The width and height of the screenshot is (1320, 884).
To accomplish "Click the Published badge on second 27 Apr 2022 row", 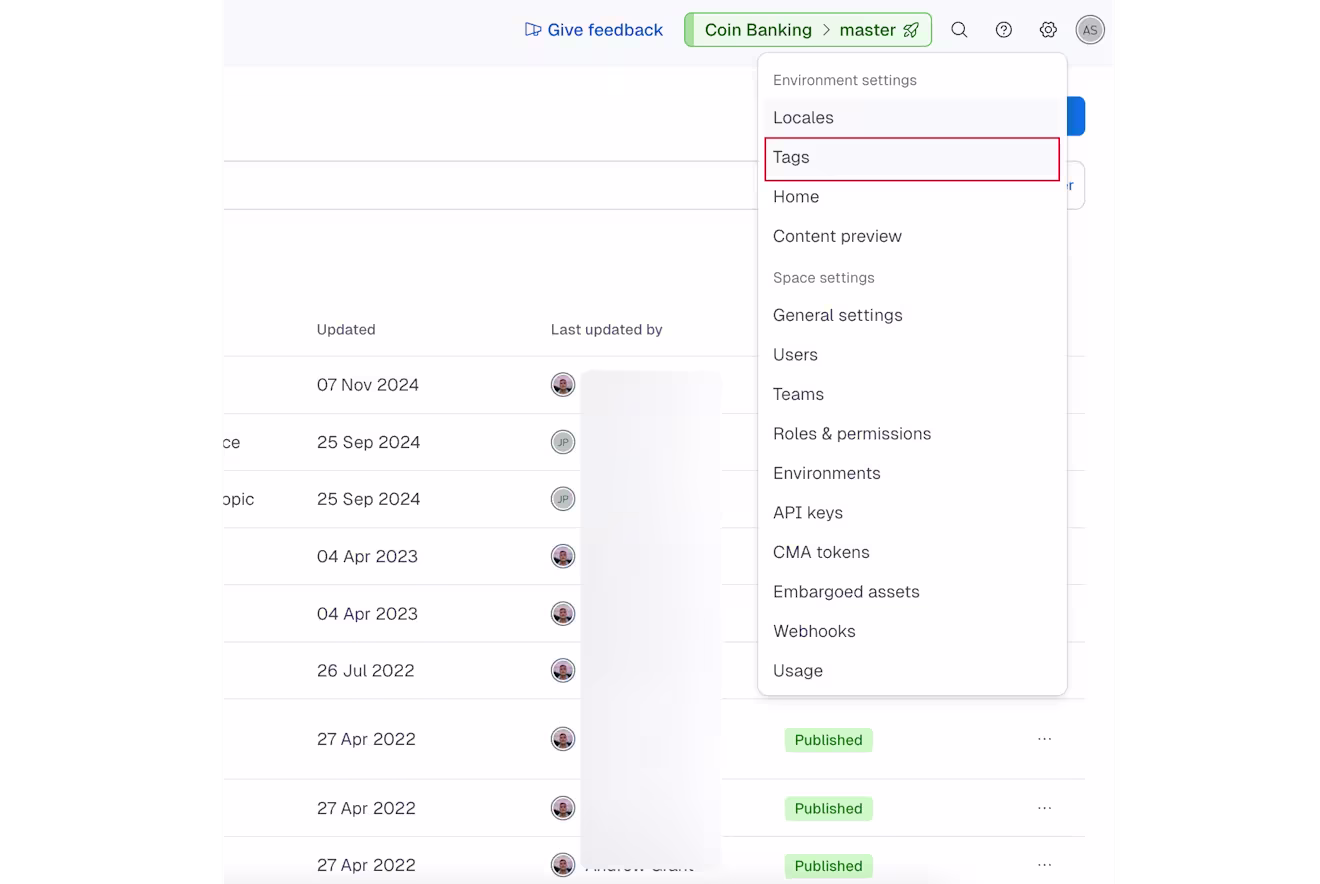I will (x=828, y=808).
